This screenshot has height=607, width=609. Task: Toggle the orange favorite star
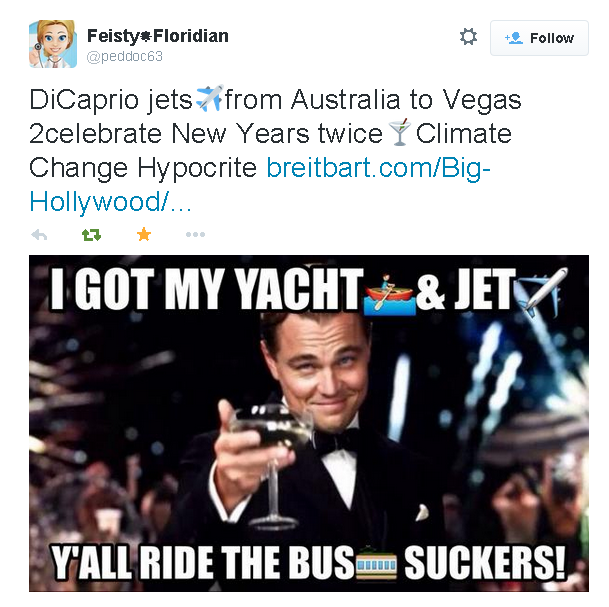144,234
